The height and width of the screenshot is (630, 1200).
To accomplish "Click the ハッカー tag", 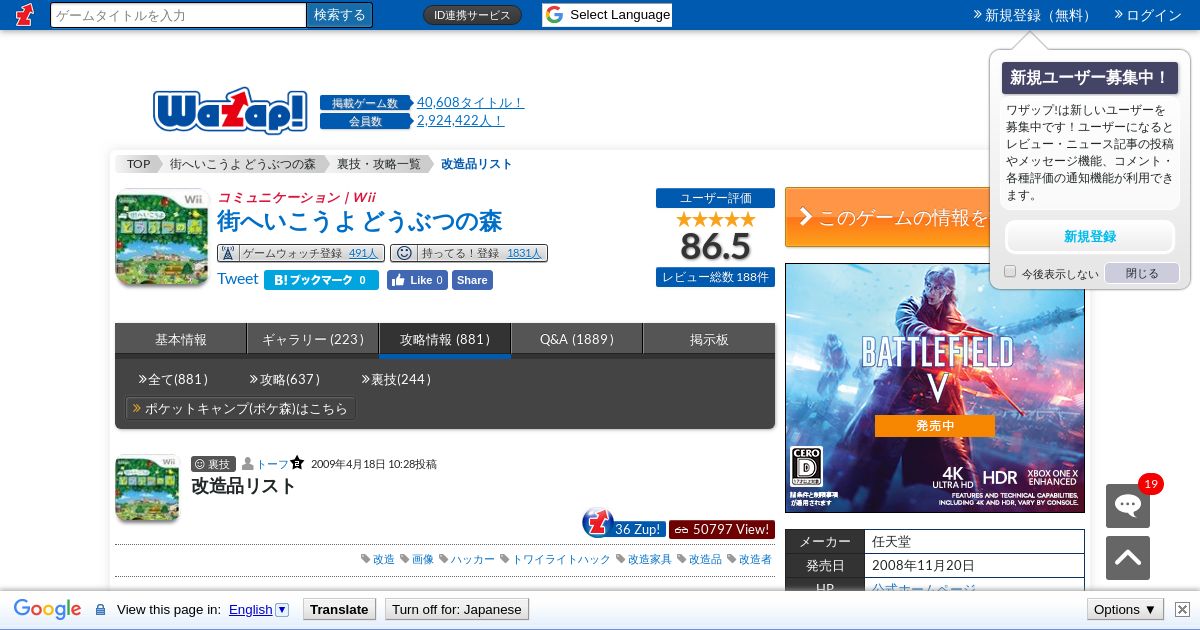I will pyautogui.click(x=472, y=559).
